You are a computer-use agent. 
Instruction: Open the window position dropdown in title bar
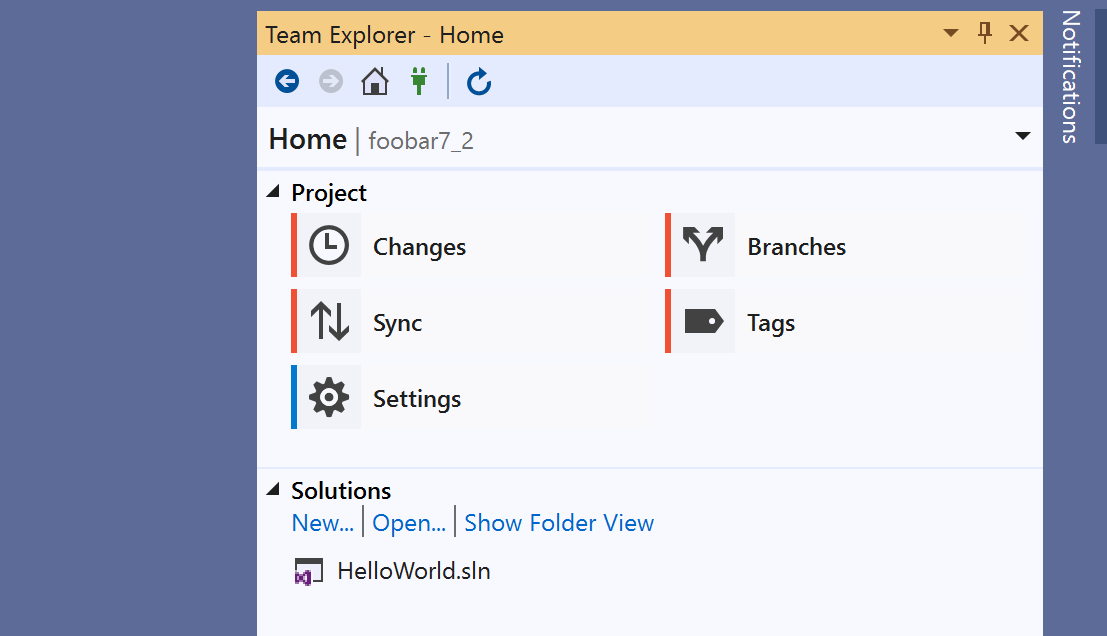tap(951, 32)
